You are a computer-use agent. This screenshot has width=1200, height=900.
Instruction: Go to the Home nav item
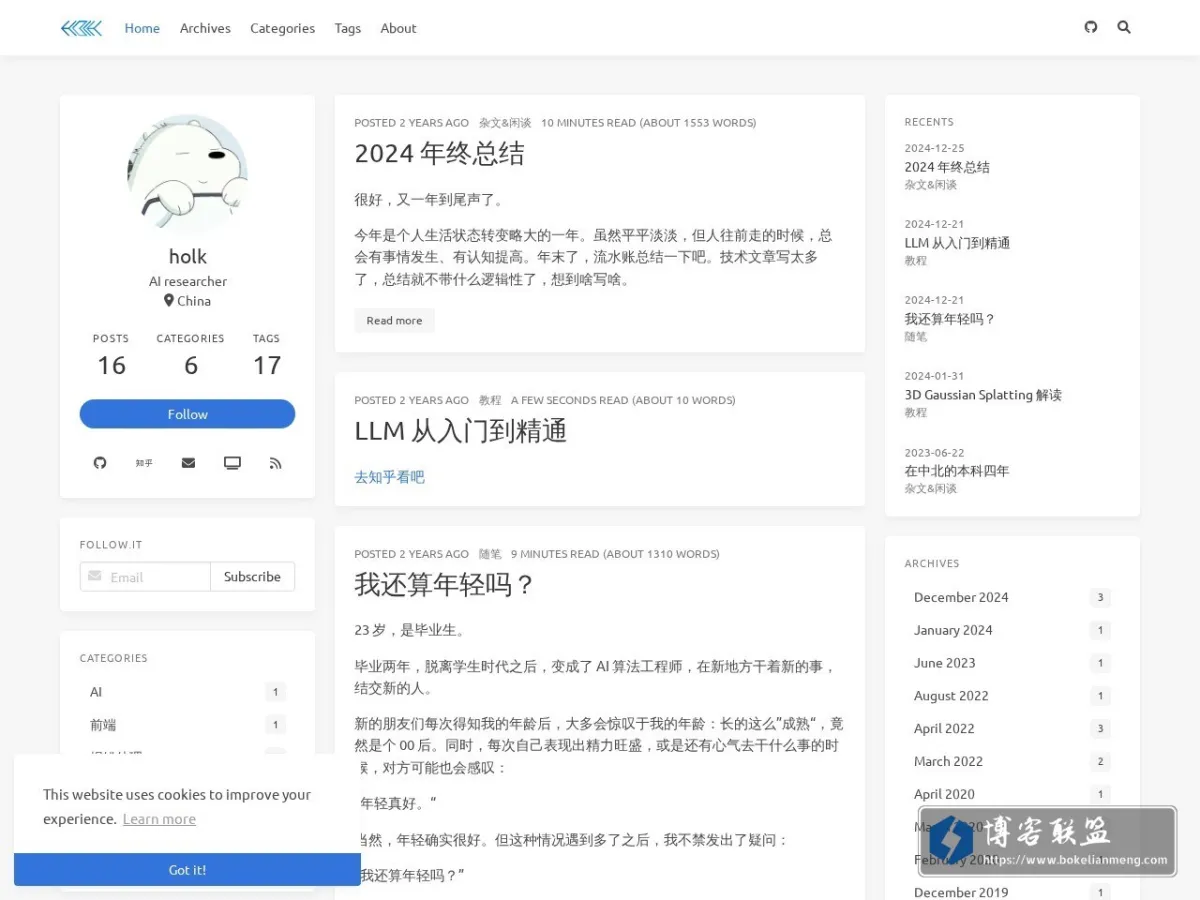(142, 28)
